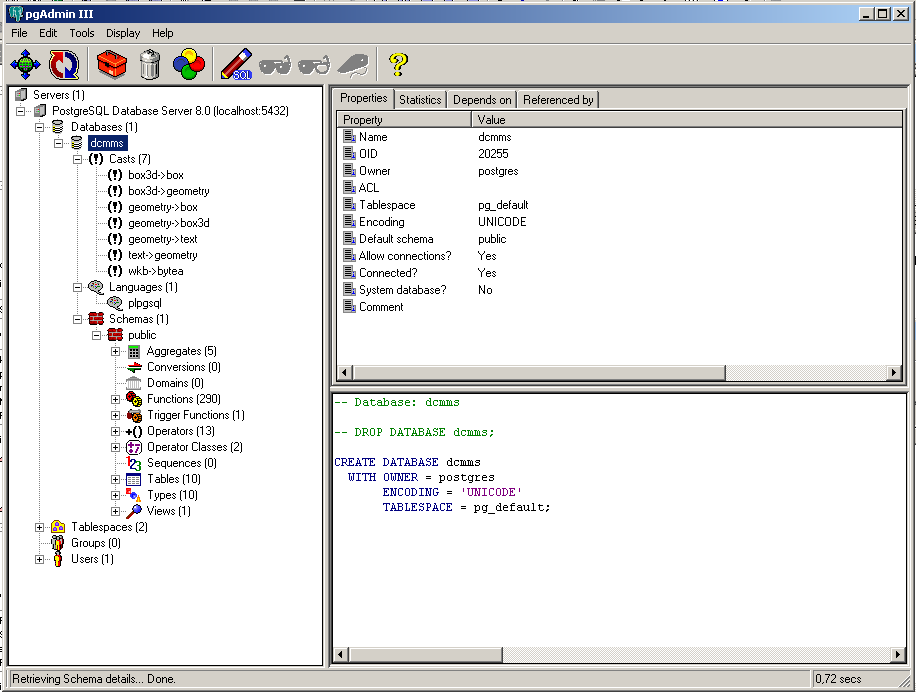Click the dcmms database icon in tree

coord(77,143)
